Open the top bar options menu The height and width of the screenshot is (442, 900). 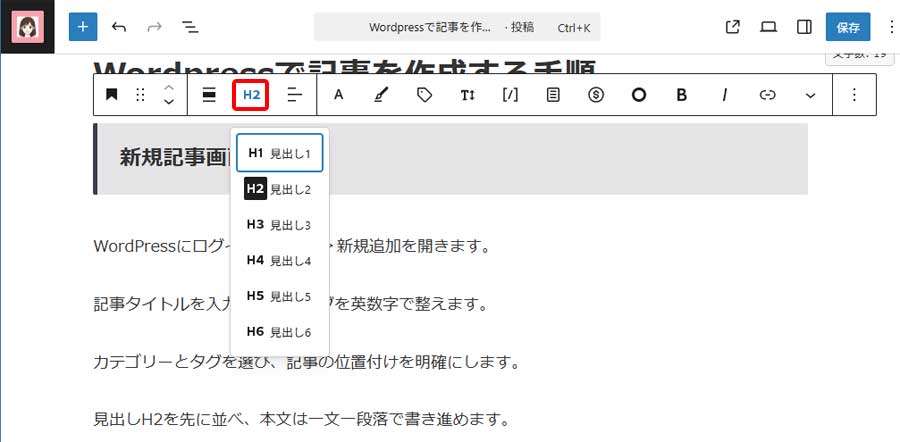coord(891,27)
